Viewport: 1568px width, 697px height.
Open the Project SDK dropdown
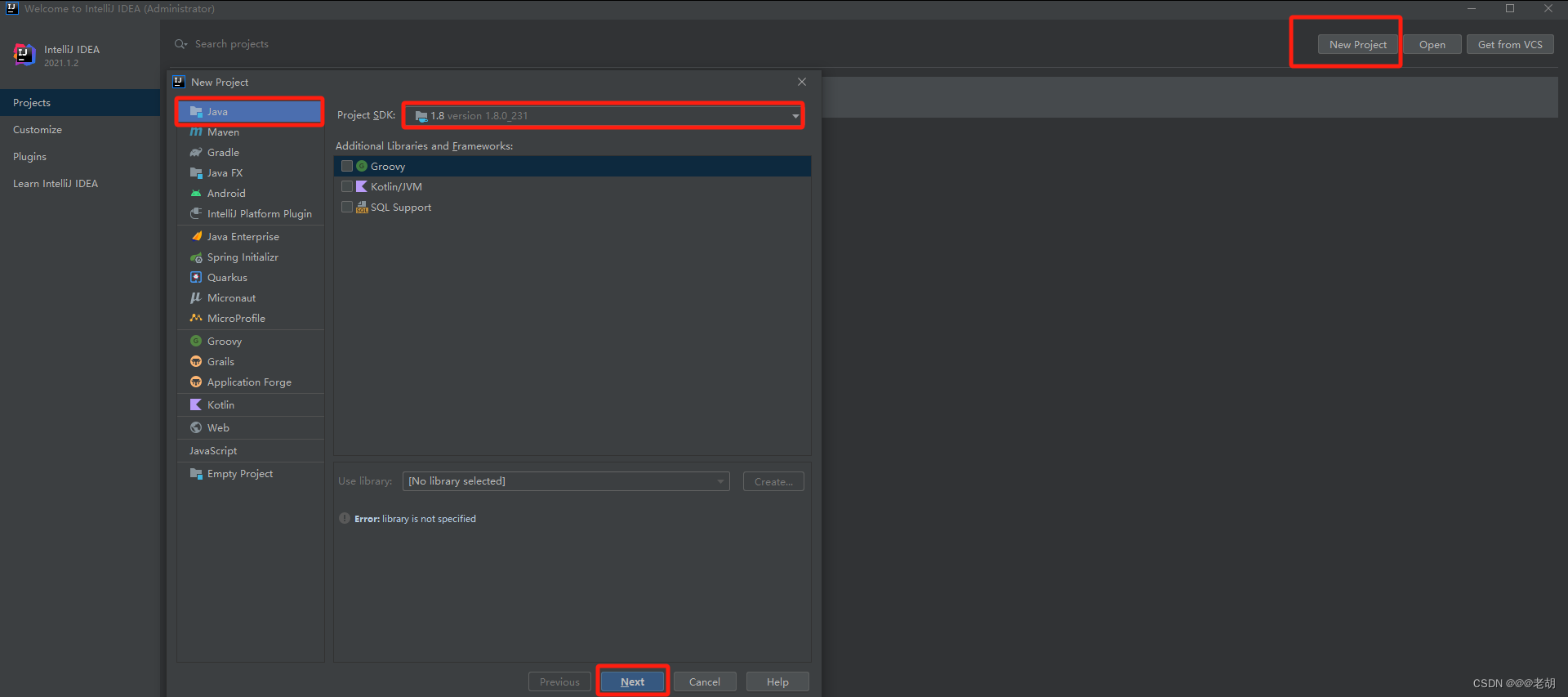[x=604, y=116]
